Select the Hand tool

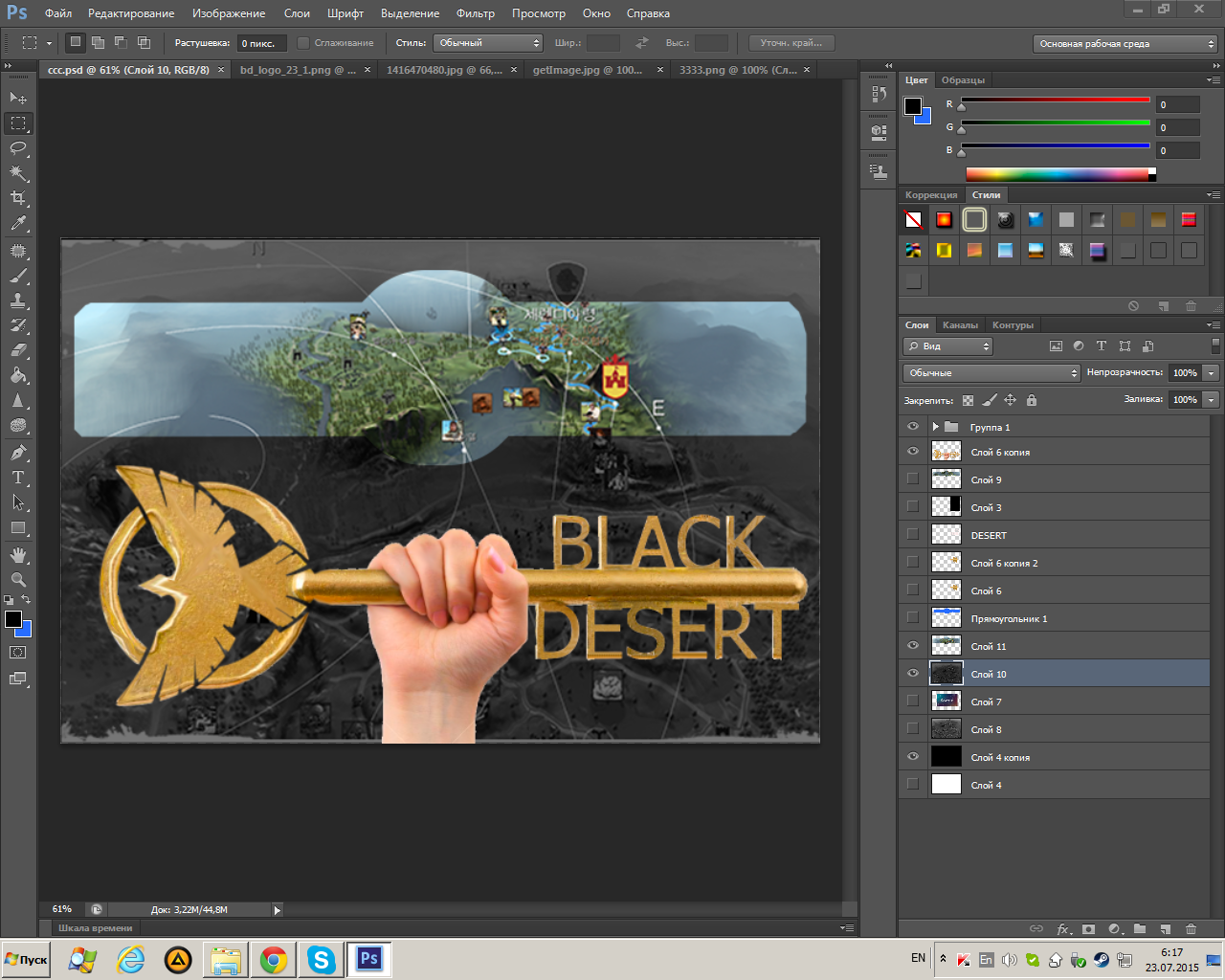point(18,555)
